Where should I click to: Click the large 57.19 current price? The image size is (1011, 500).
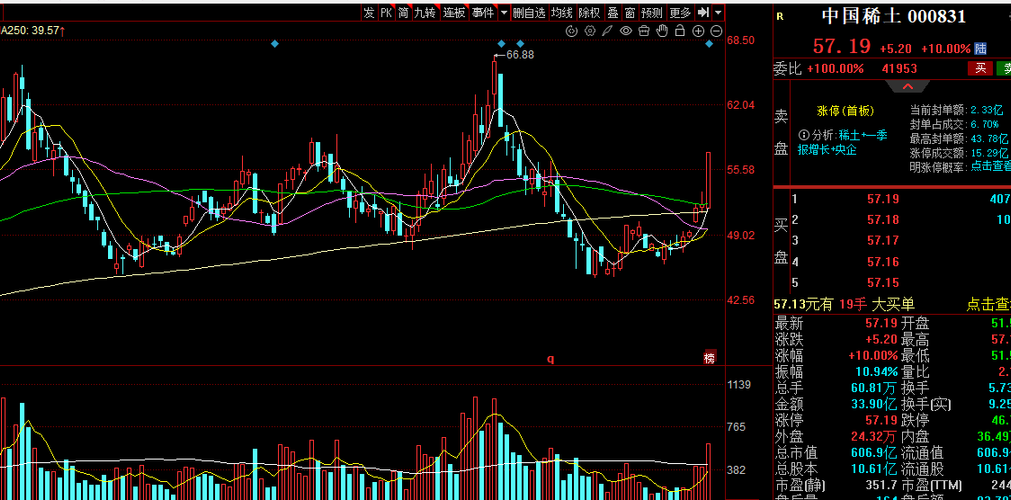[x=841, y=47]
